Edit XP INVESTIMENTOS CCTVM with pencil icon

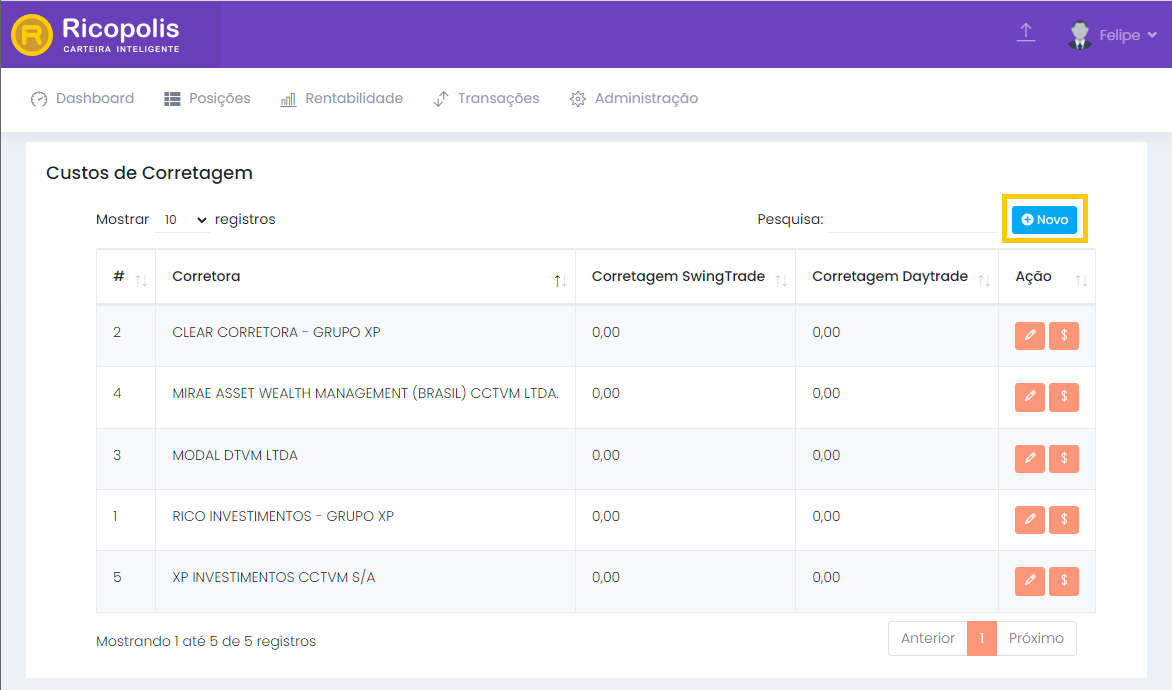coord(1029,581)
